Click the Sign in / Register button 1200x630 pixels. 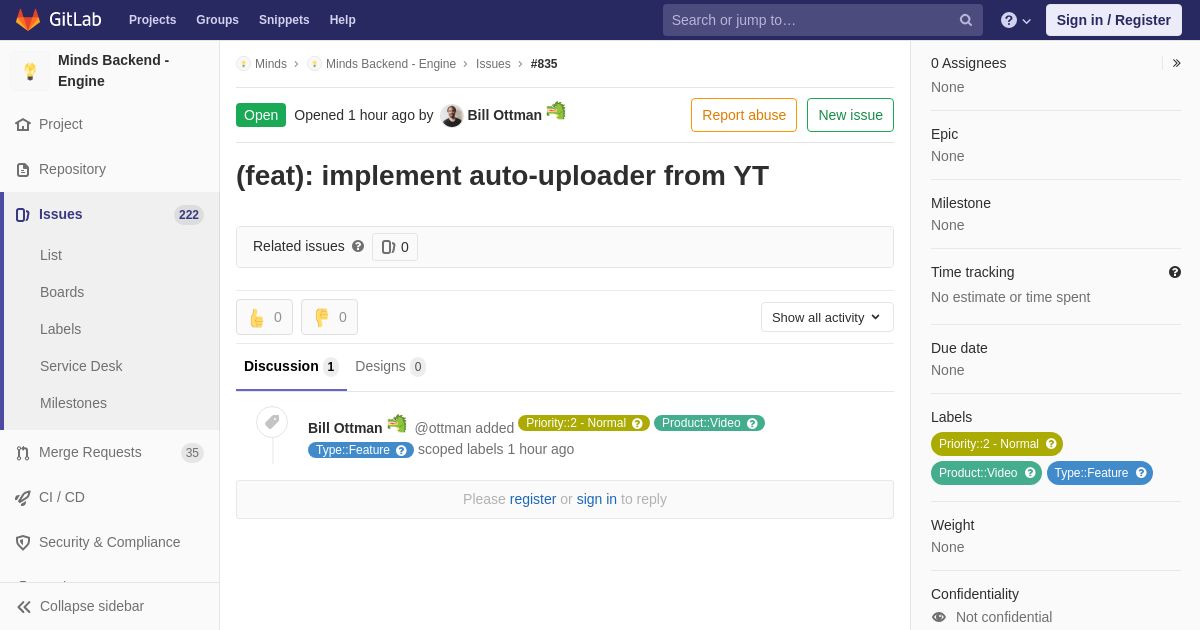(1114, 20)
